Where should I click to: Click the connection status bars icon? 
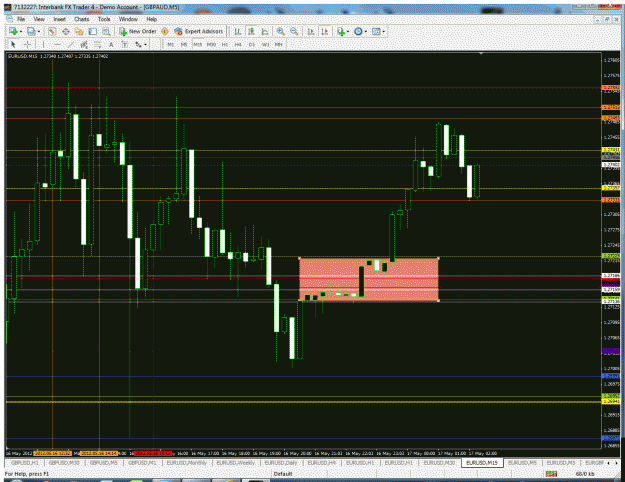pyautogui.click(x=551, y=474)
